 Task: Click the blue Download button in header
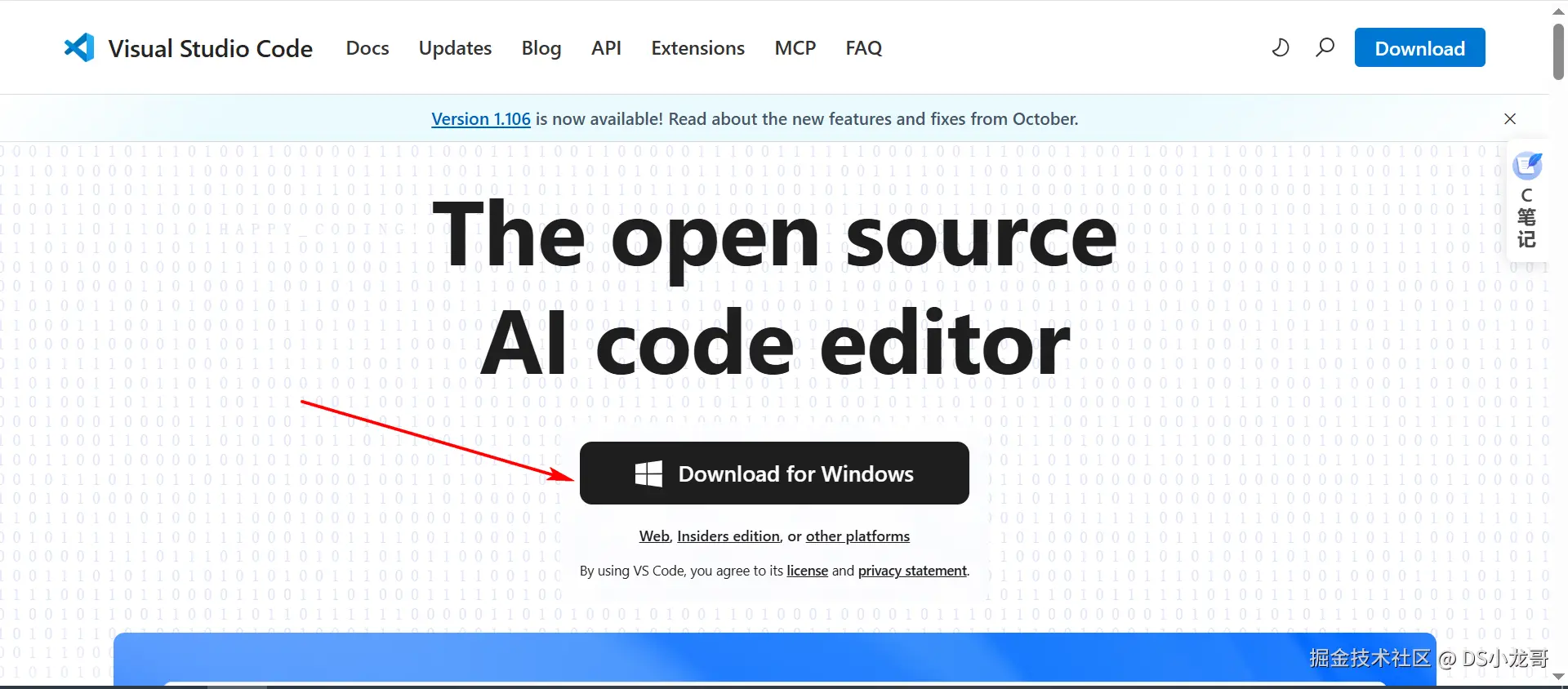pos(1419,48)
